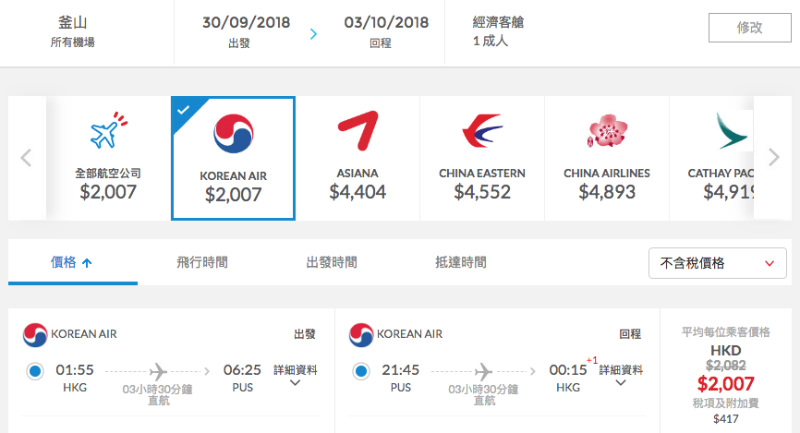The width and height of the screenshot is (800, 433).
Task: Select the 21:45 PUS return radio button
Action: [x=361, y=371]
